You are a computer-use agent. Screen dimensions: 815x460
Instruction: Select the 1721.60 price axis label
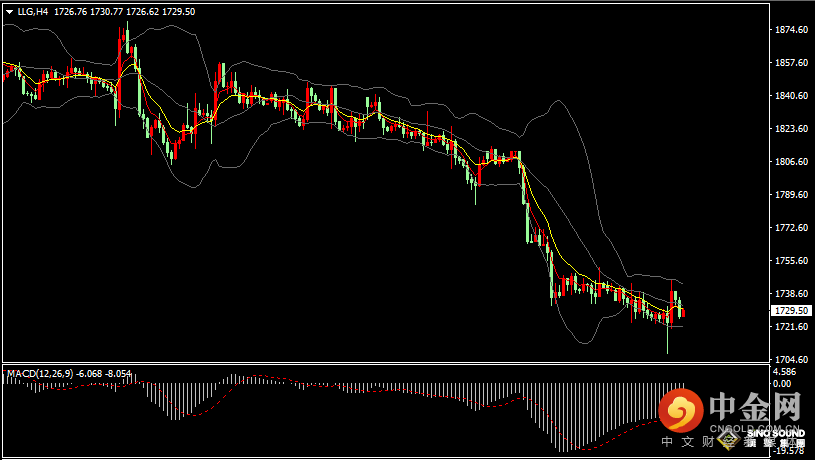click(x=791, y=327)
